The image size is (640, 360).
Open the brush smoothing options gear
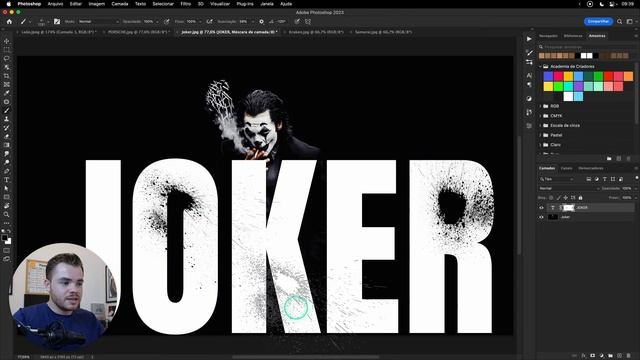pyautogui.click(x=262, y=22)
